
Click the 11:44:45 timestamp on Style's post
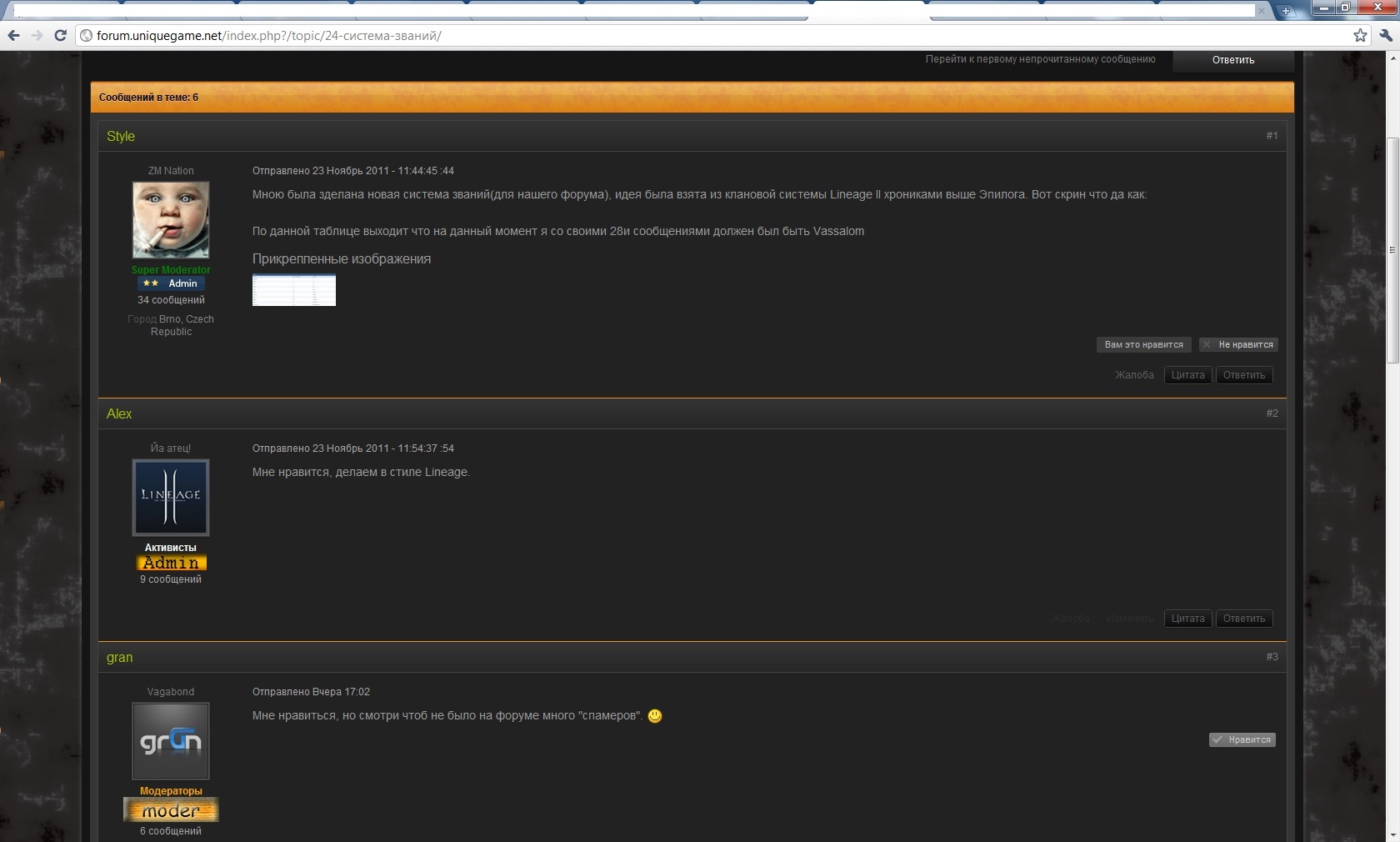[x=353, y=171]
